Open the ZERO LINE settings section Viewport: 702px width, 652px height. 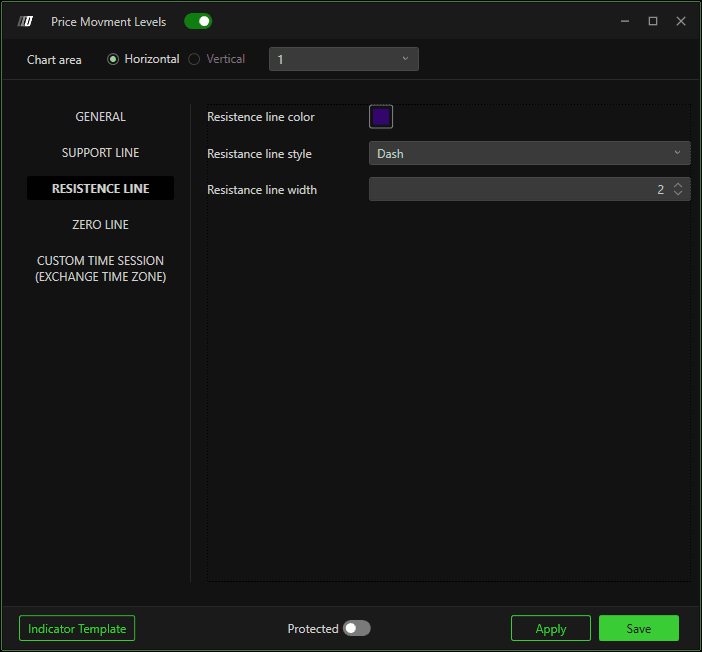100,224
